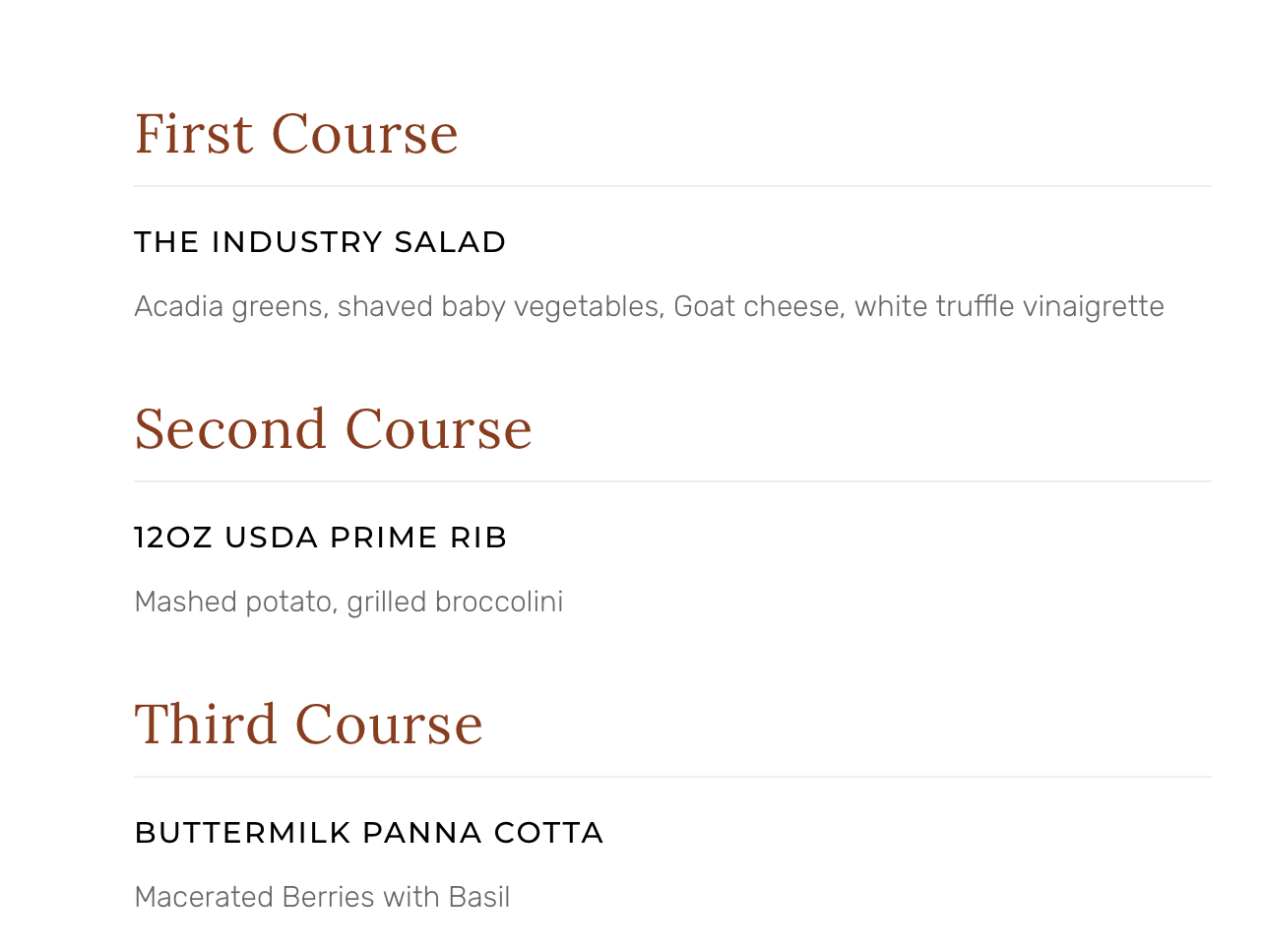The height and width of the screenshot is (952, 1262).
Task: Click the Third Course heading
Action: (308, 725)
